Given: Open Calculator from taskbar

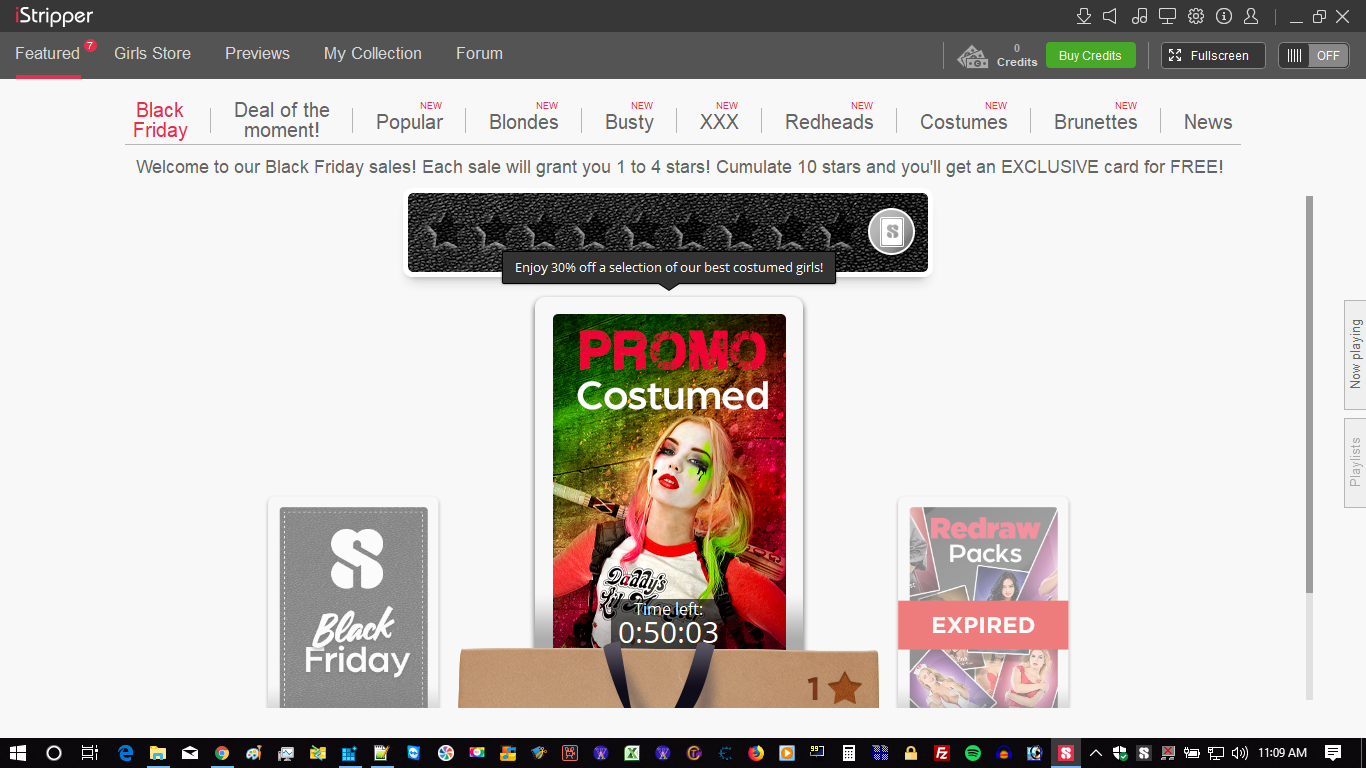Looking at the screenshot, I should (x=848, y=753).
